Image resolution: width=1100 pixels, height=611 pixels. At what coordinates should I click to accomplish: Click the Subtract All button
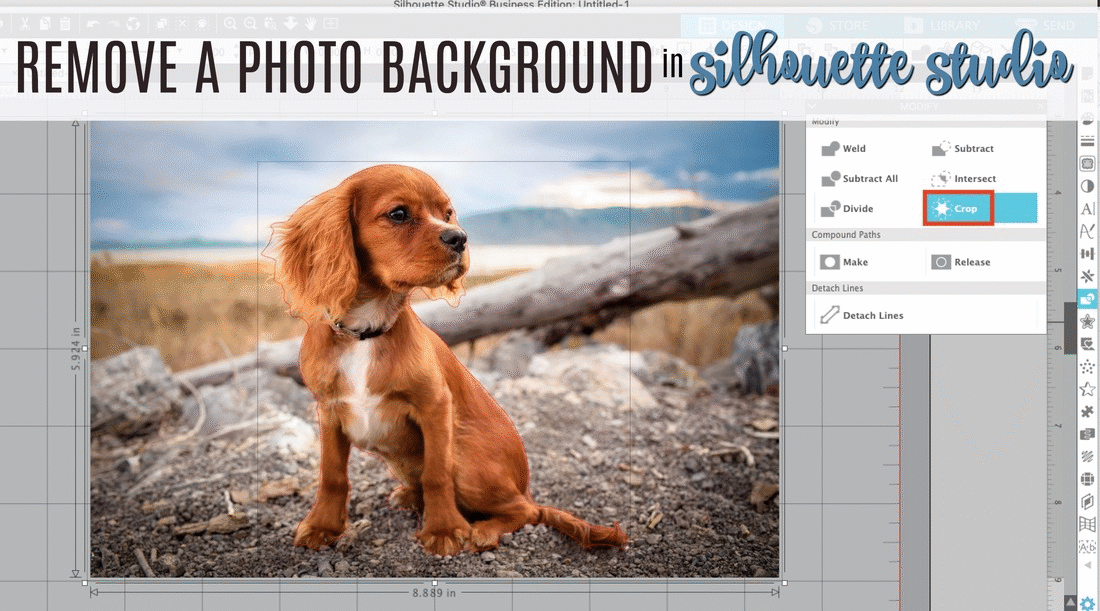(859, 178)
